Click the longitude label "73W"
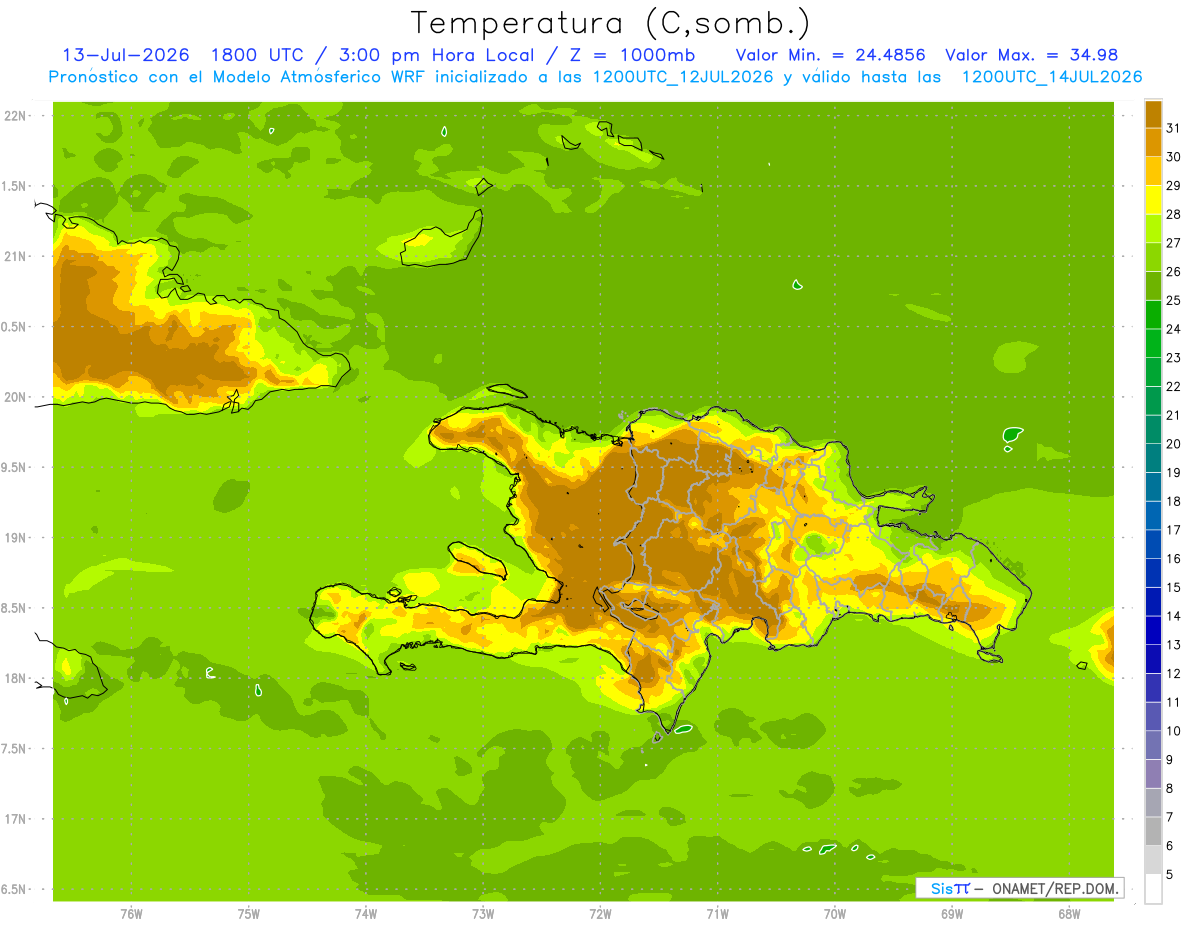The height and width of the screenshot is (927, 1200). click(x=483, y=915)
